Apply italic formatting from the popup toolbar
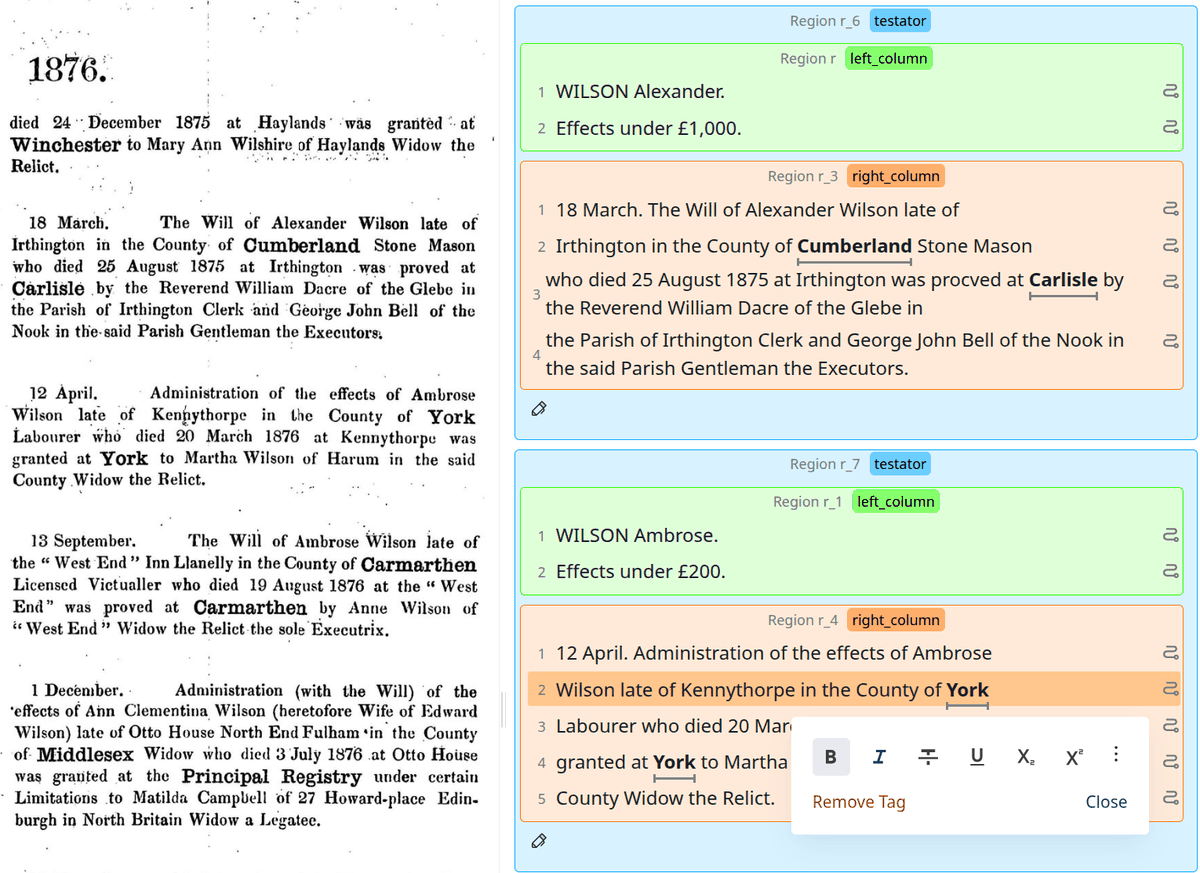Viewport: 1200px width, 873px height. [878, 757]
